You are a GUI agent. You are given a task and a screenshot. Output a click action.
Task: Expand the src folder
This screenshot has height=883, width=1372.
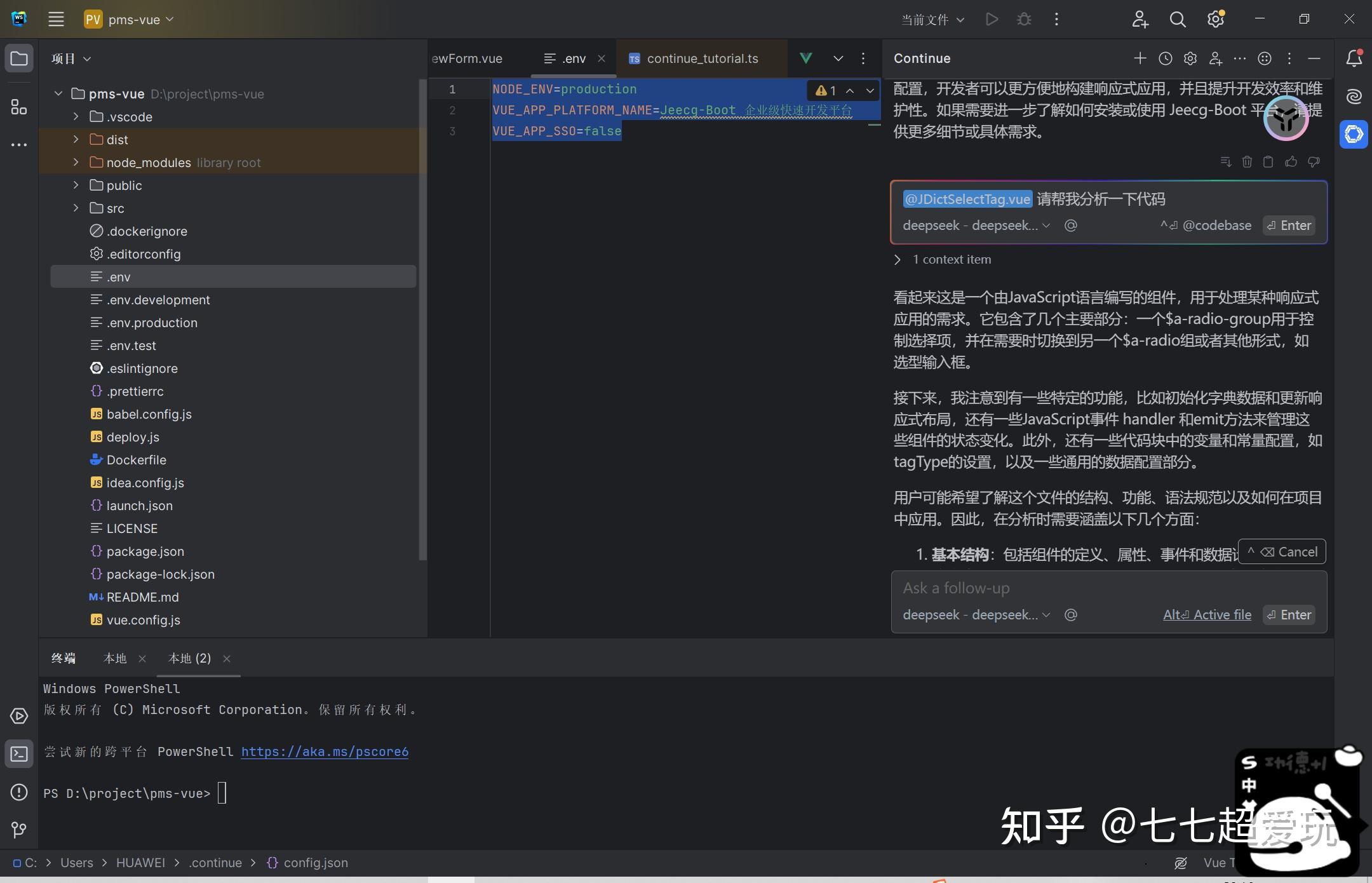76,208
